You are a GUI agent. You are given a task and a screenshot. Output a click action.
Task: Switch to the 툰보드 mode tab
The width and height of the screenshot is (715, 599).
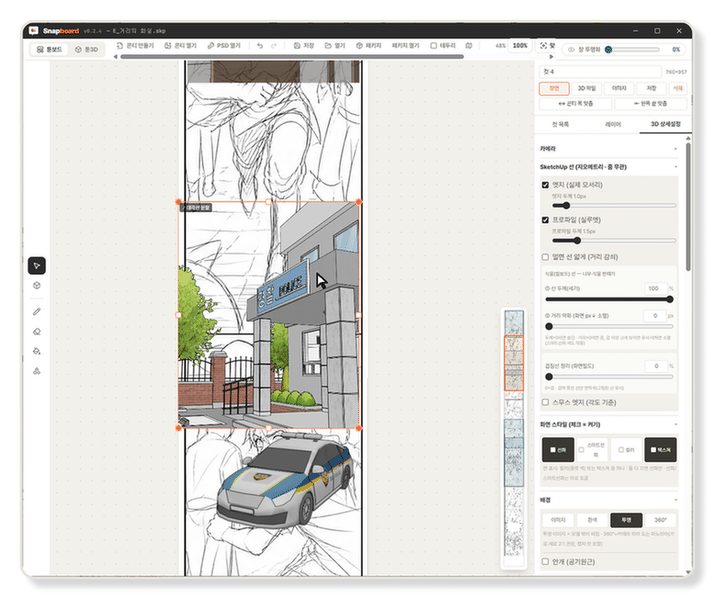click(49, 49)
